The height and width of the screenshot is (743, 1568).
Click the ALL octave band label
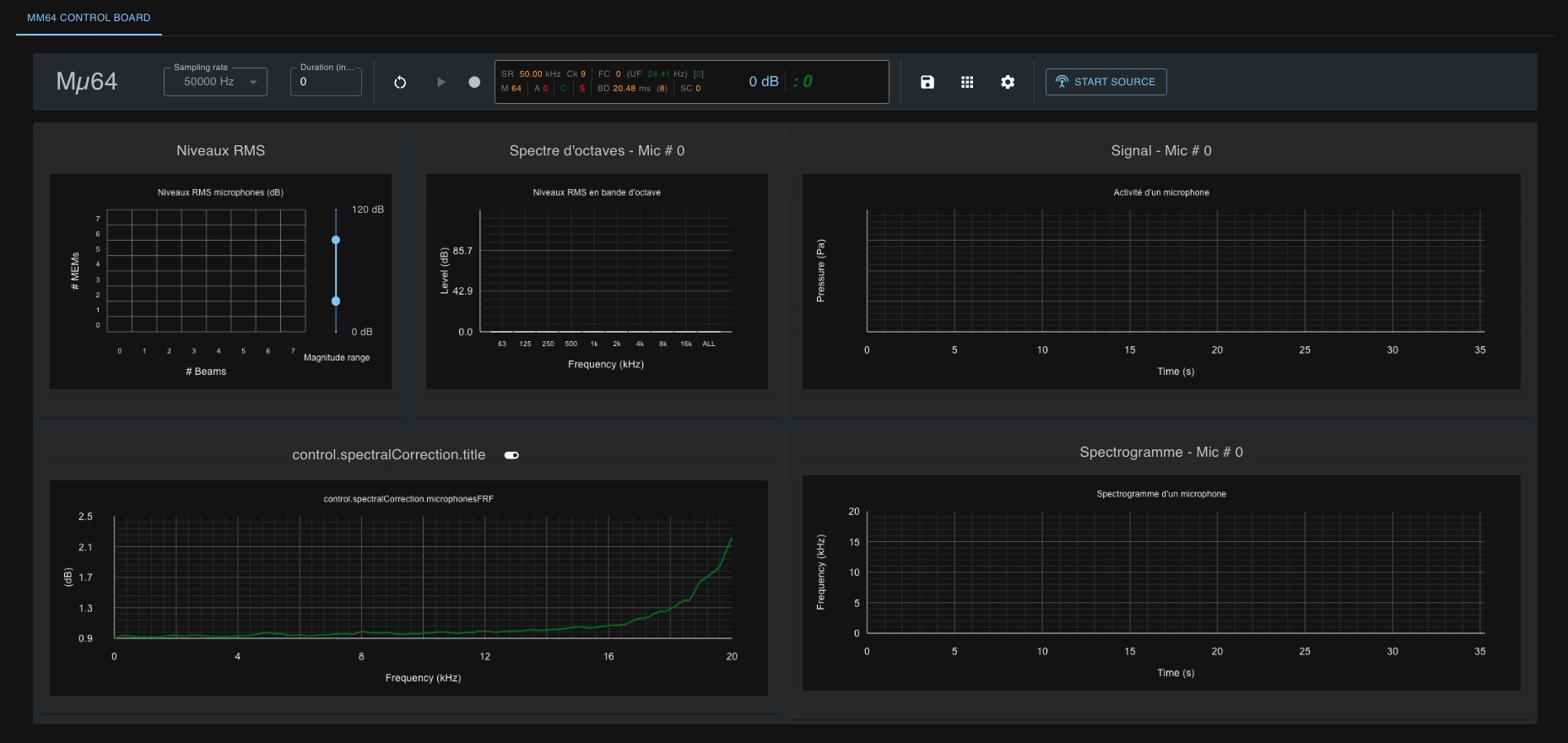(x=709, y=344)
